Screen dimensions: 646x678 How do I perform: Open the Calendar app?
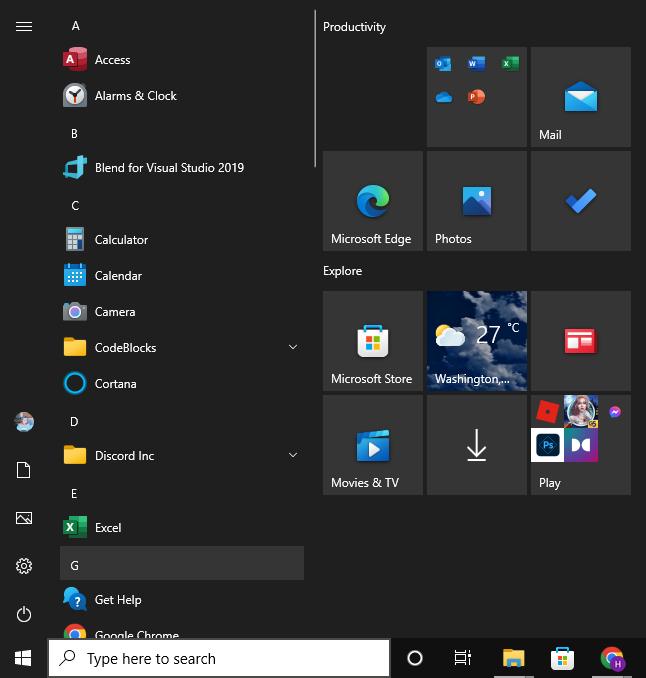182,275
